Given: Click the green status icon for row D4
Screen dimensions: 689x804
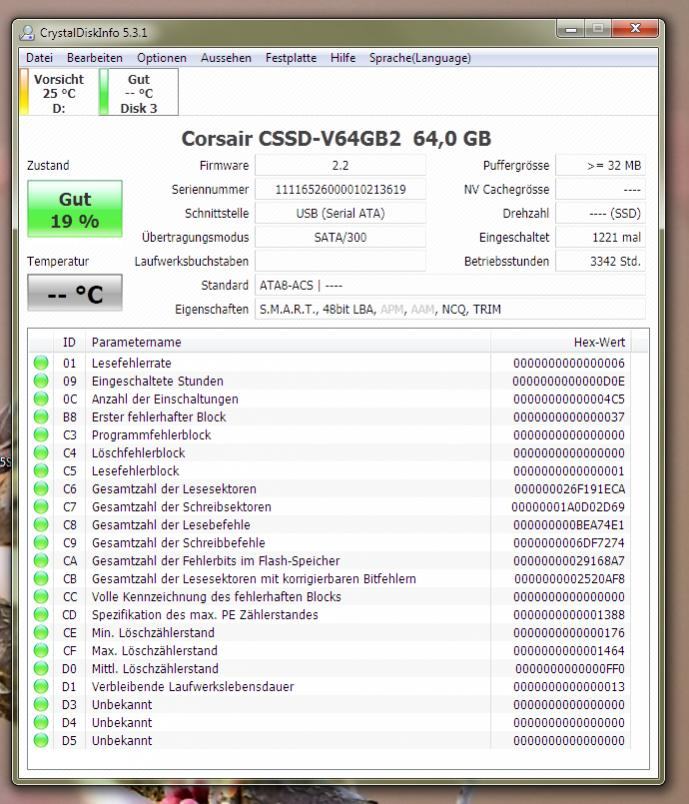Looking at the screenshot, I should coord(41,722).
